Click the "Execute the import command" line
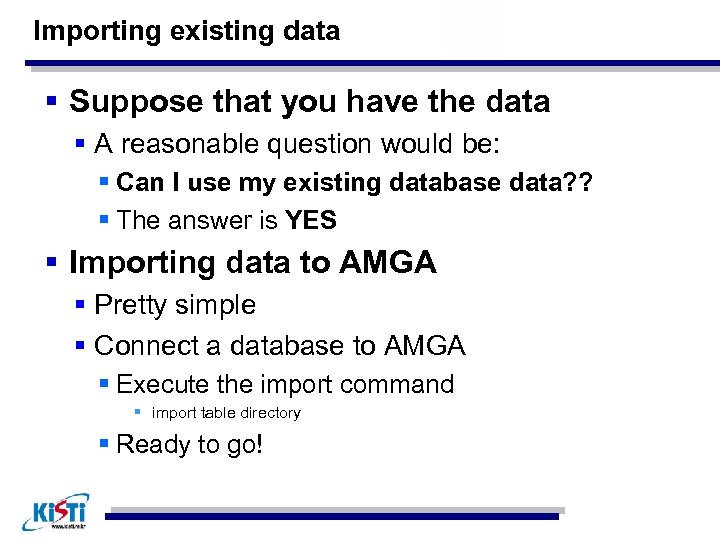 click(x=286, y=384)
